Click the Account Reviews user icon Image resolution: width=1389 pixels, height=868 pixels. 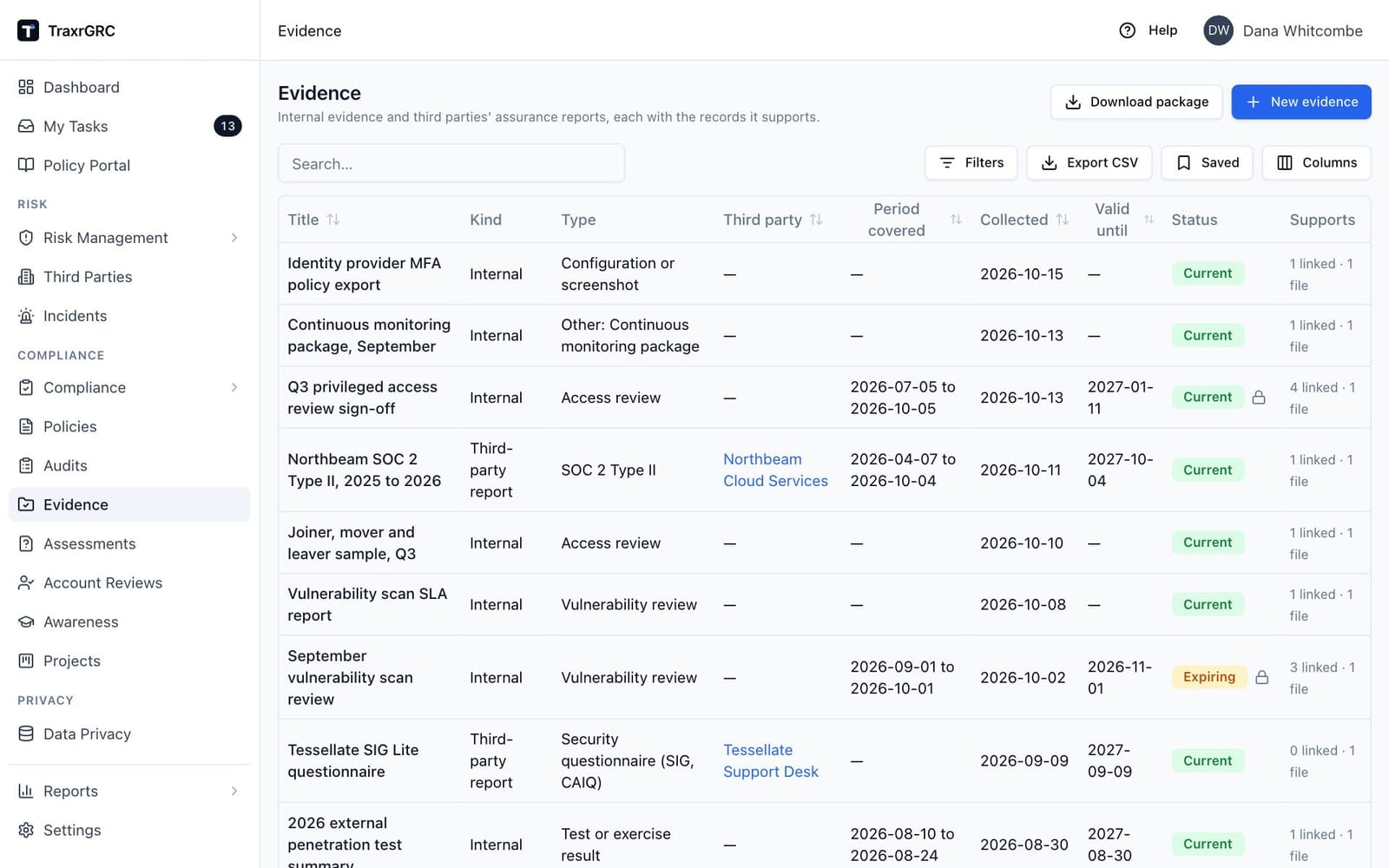tap(26, 582)
